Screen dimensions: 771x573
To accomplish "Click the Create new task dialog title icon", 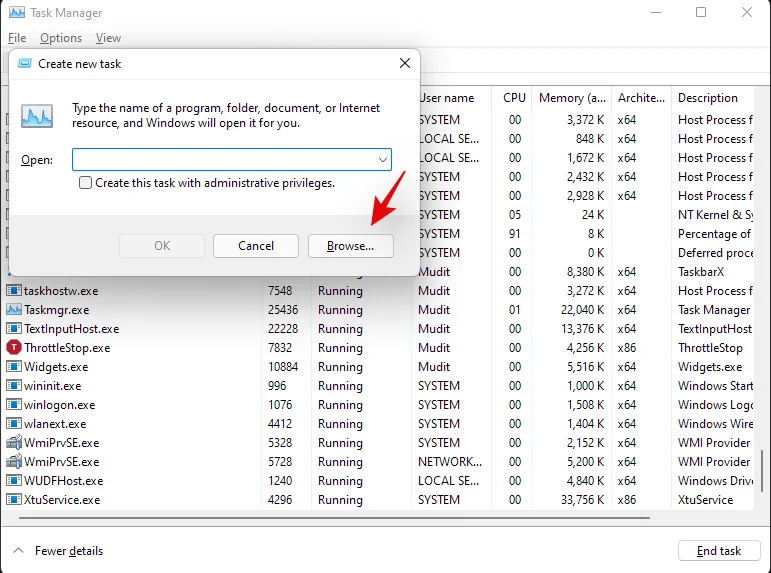I will [25, 63].
